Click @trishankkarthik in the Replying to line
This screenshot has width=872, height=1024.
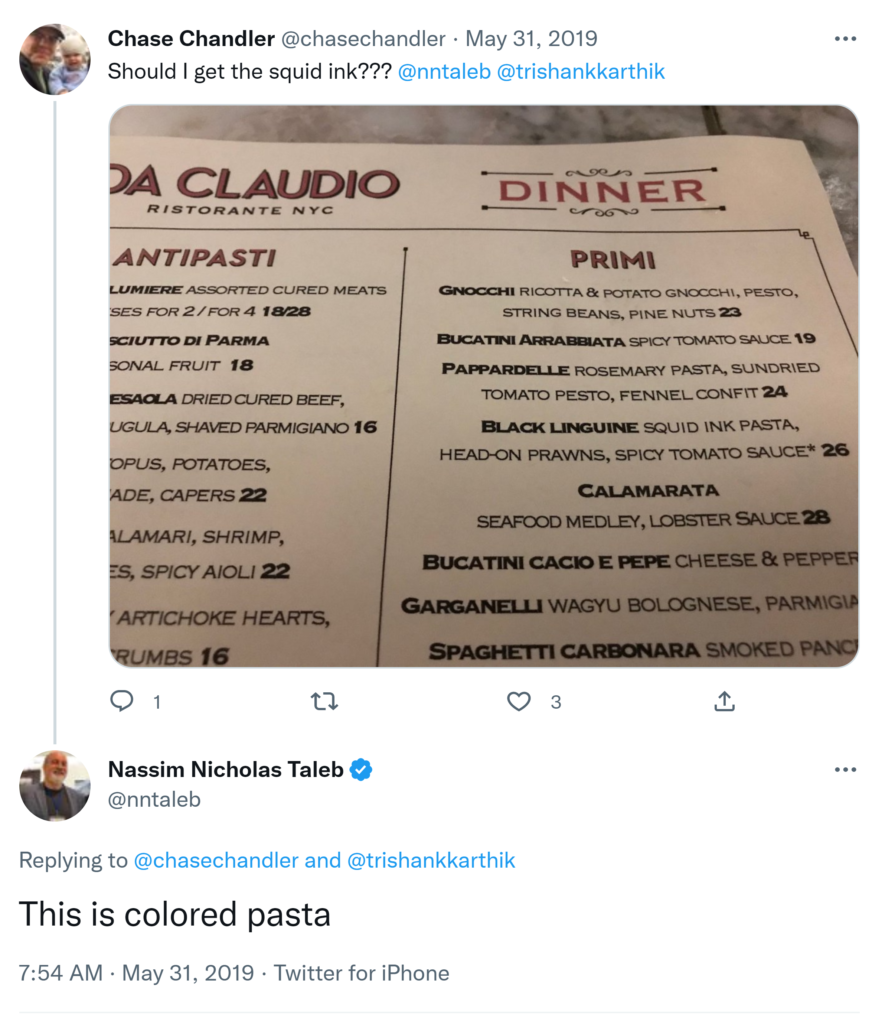pos(431,860)
